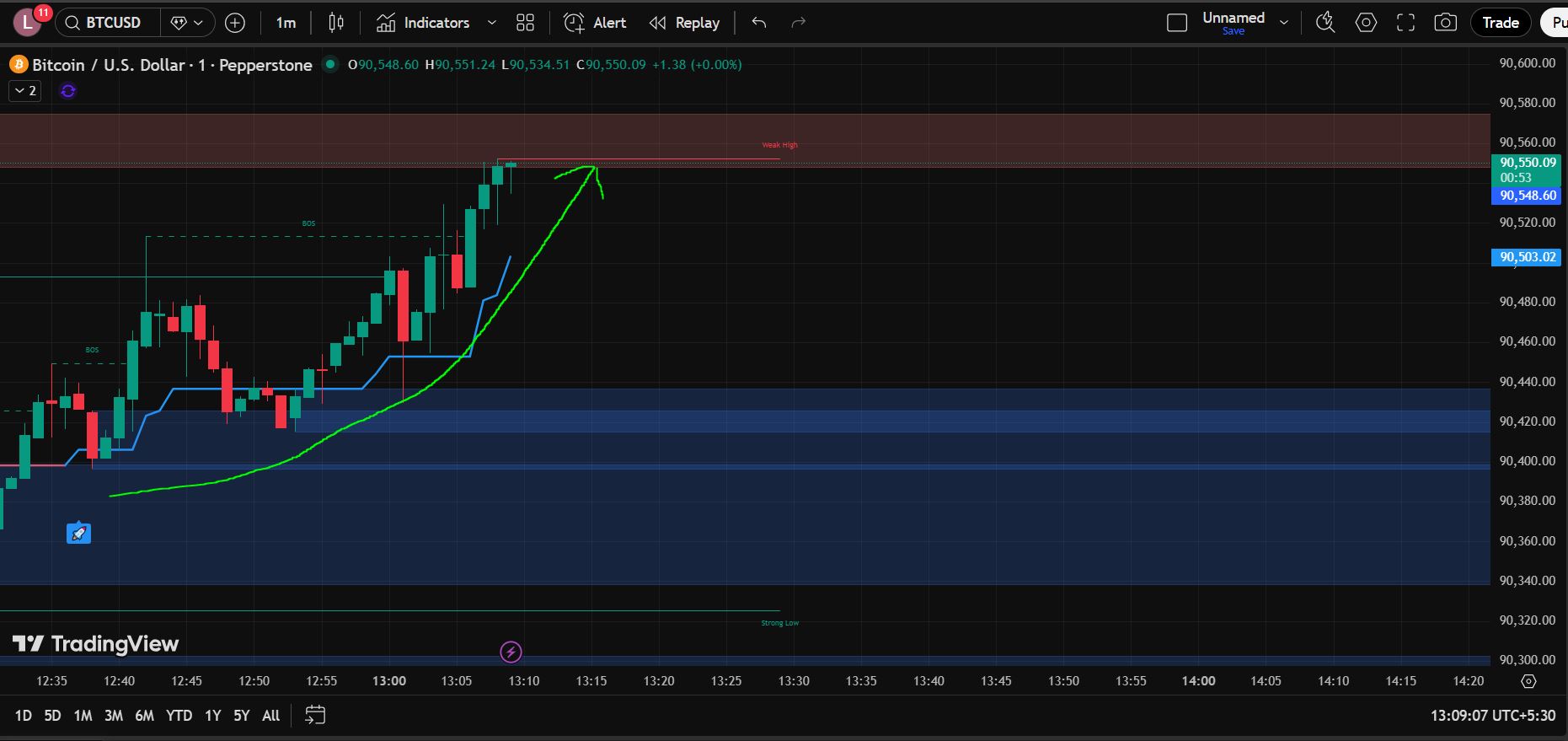The height and width of the screenshot is (741, 1568).
Task: Select the YTD date range tab
Action: point(179,715)
